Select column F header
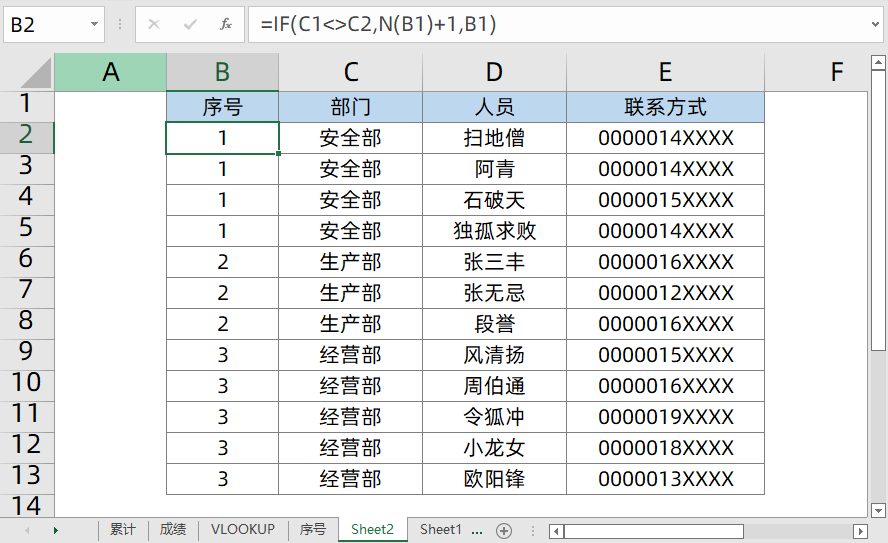The height and width of the screenshot is (543, 888). coord(816,72)
